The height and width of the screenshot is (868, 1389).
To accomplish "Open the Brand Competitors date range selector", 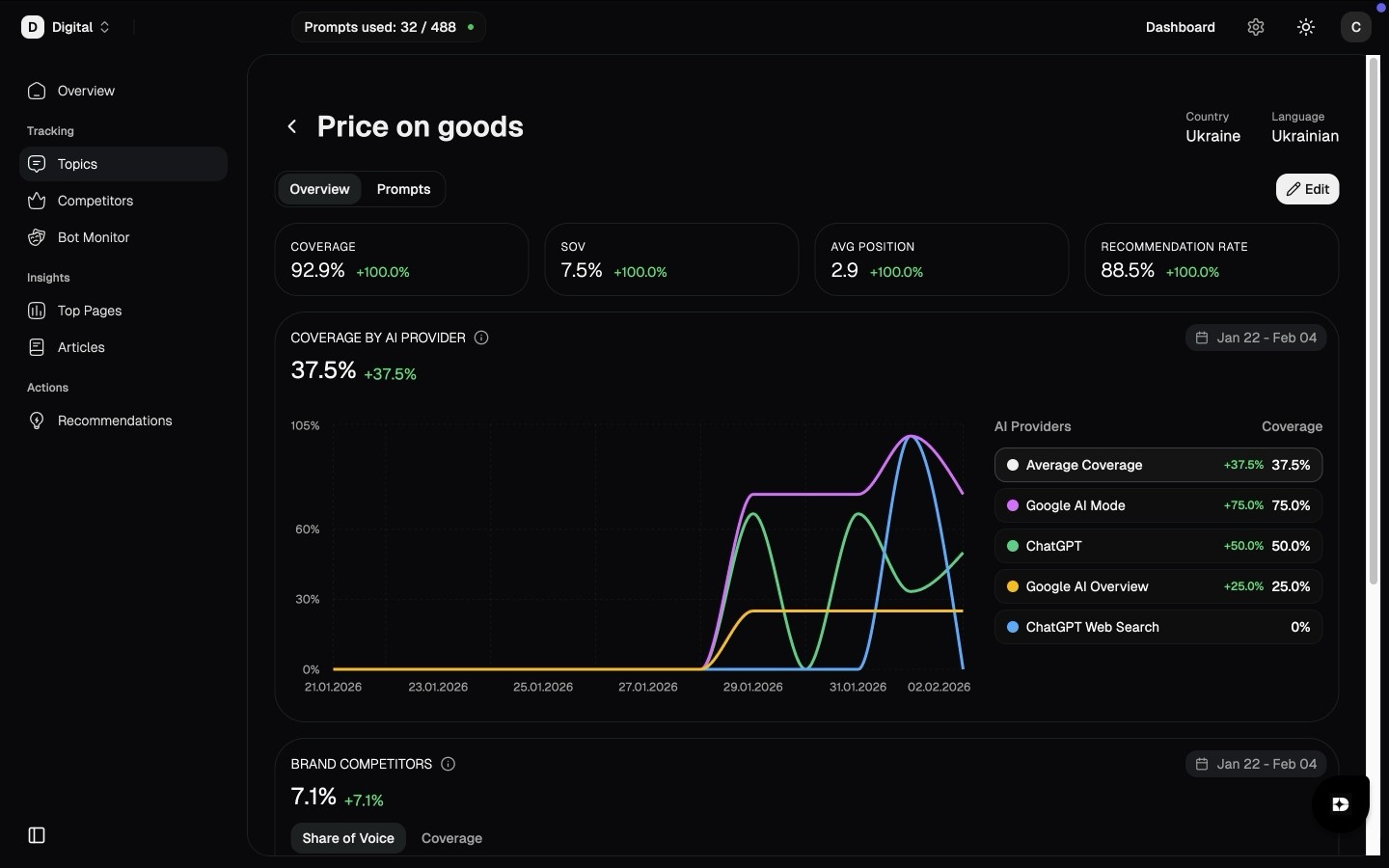I will pos(1256,763).
